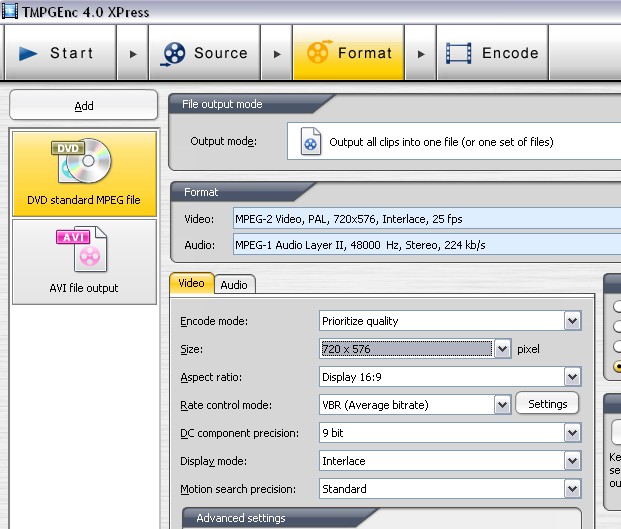The image size is (621, 529).
Task: Click the Motion search precision label
Action: coord(238,489)
